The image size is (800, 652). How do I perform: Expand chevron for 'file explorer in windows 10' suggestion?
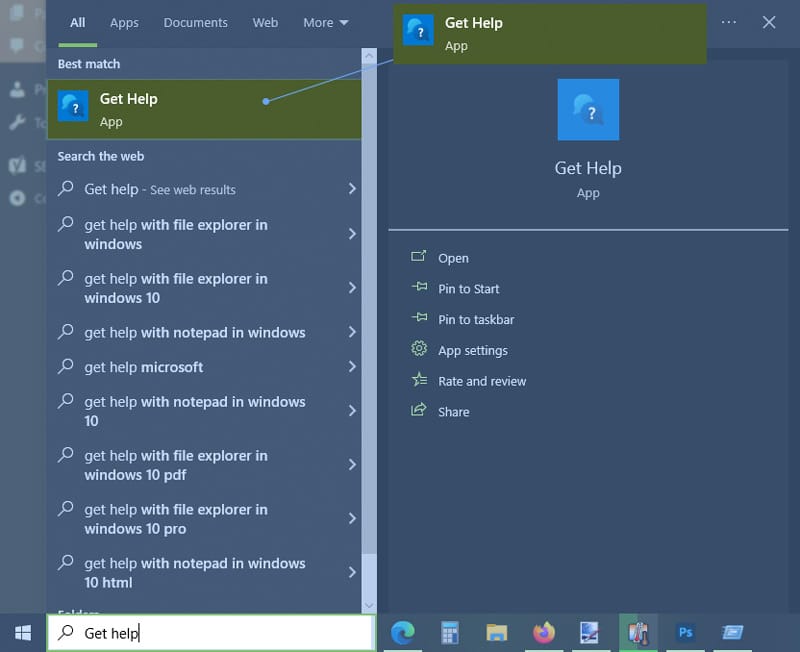352,288
